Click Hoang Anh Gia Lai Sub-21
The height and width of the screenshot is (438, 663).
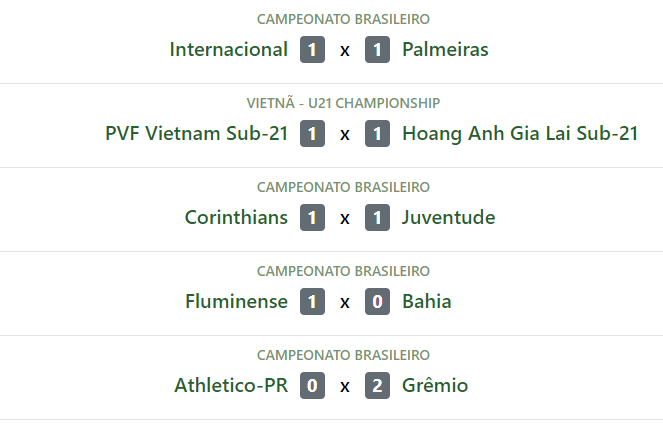(x=519, y=133)
